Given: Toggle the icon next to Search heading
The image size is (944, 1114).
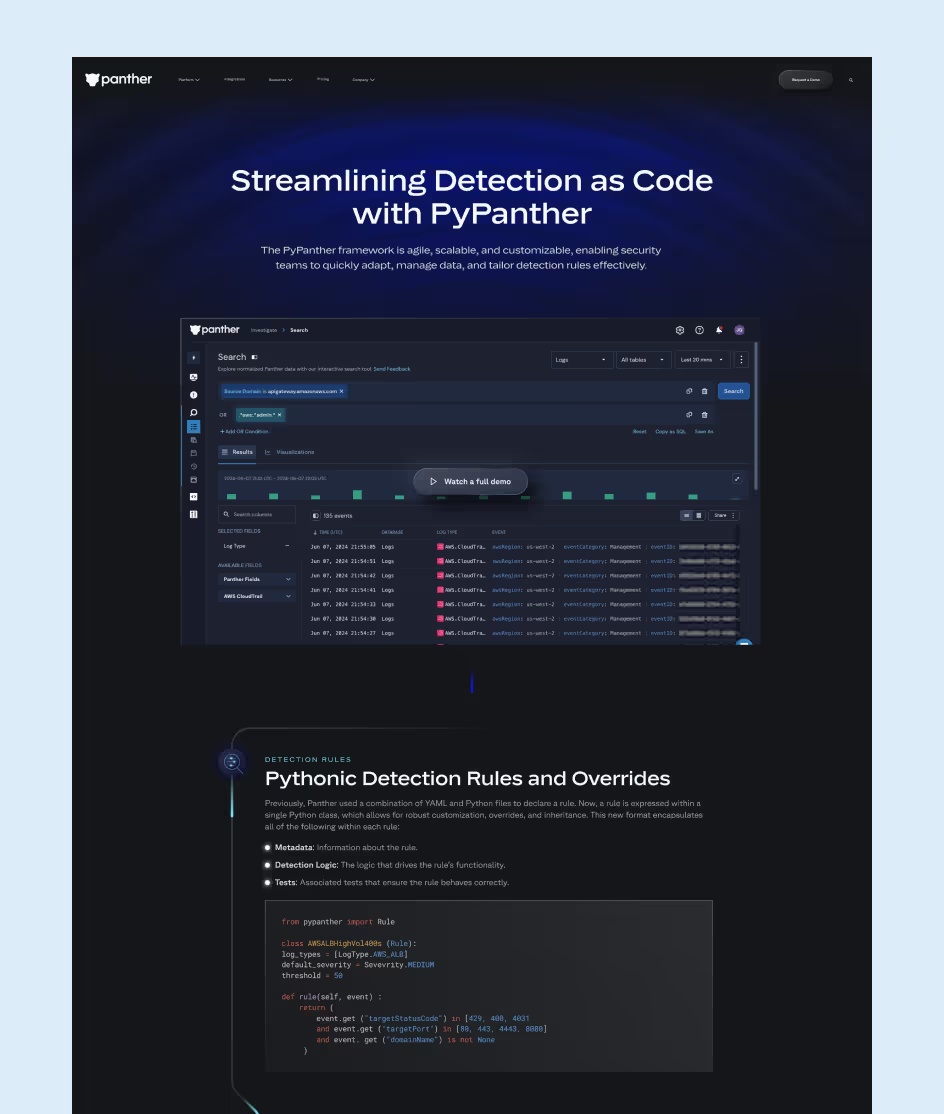Looking at the screenshot, I should tap(254, 357).
